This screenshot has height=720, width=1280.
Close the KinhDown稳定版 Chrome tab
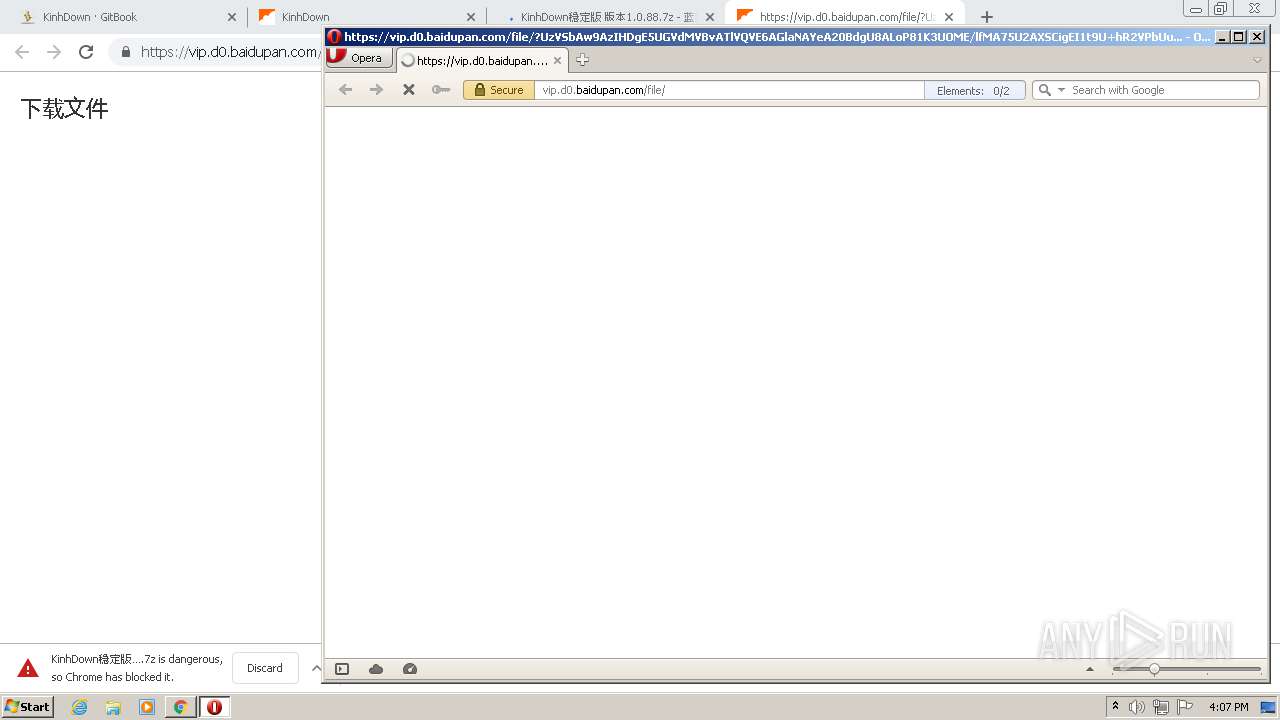(x=710, y=17)
